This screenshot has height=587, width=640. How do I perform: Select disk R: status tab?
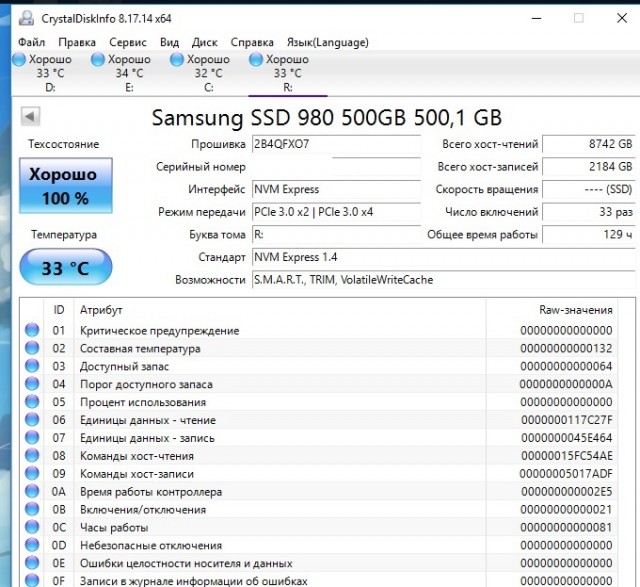(287, 73)
